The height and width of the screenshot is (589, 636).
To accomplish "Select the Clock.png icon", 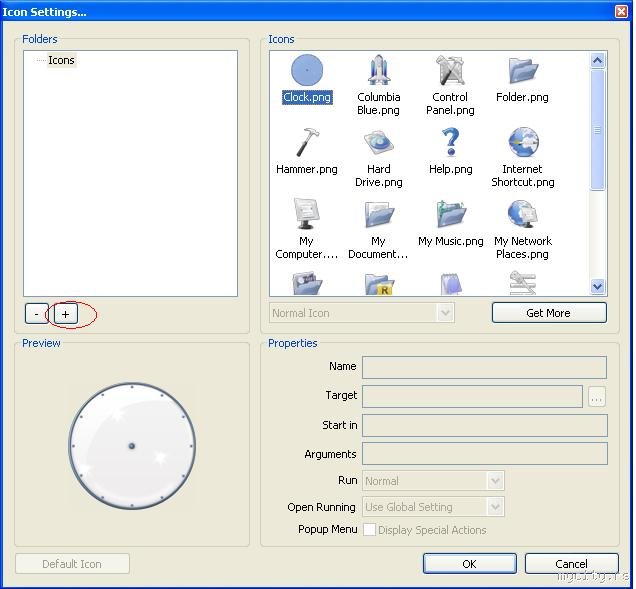I will [307, 72].
